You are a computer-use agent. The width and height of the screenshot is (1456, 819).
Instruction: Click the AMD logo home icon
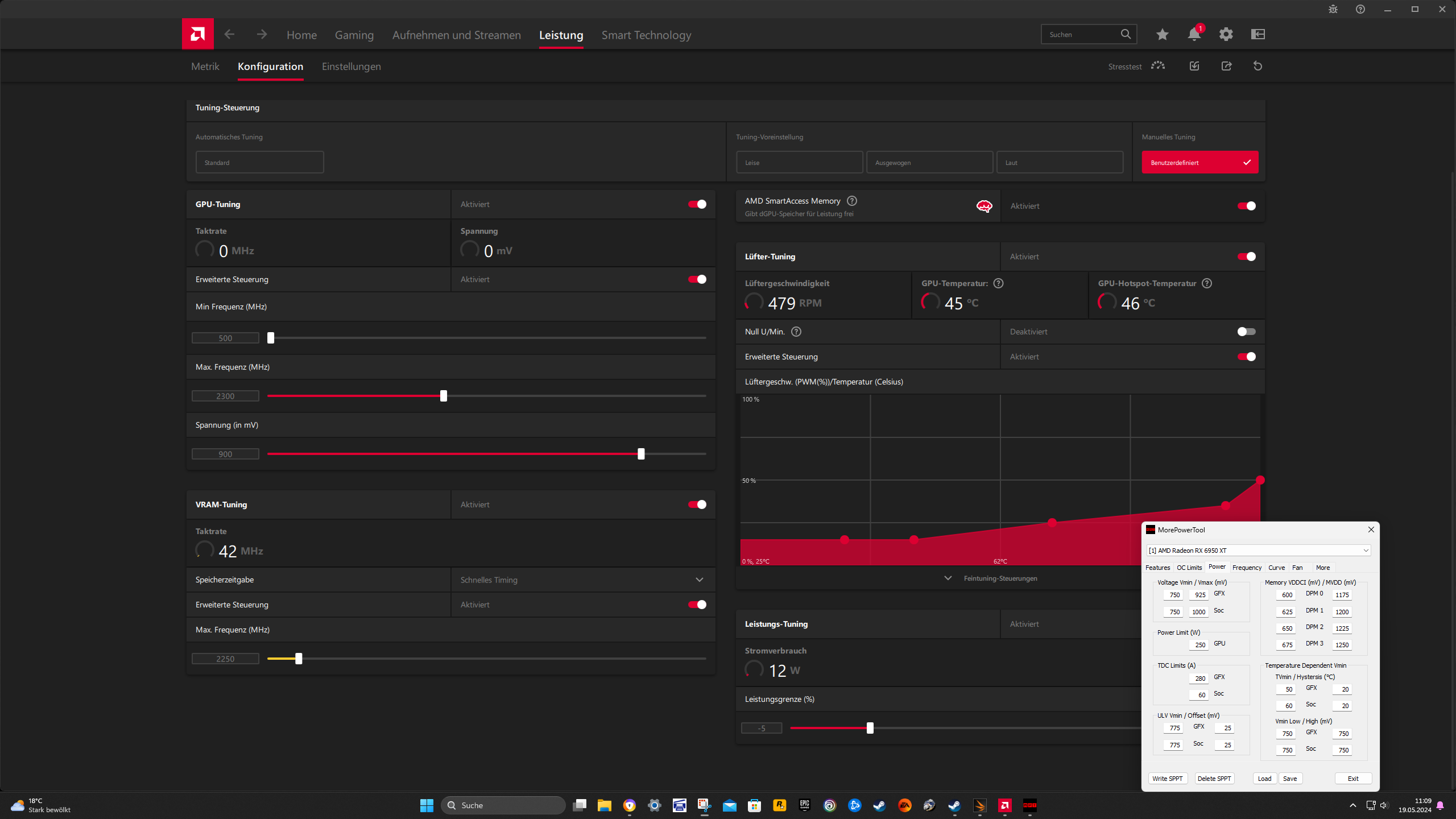(x=197, y=34)
